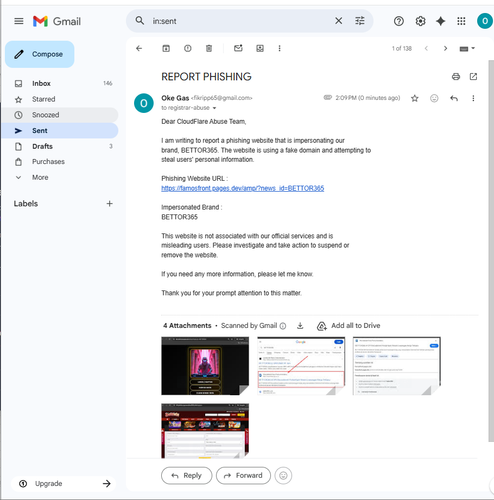Image resolution: width=494 pixels, height=500 pixels.
Task: Go to older conversation arrow
Action: [445, 49]
